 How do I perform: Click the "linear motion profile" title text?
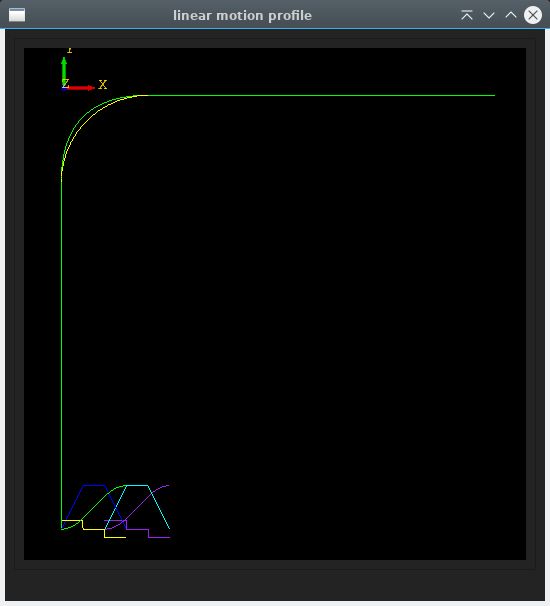242,15
